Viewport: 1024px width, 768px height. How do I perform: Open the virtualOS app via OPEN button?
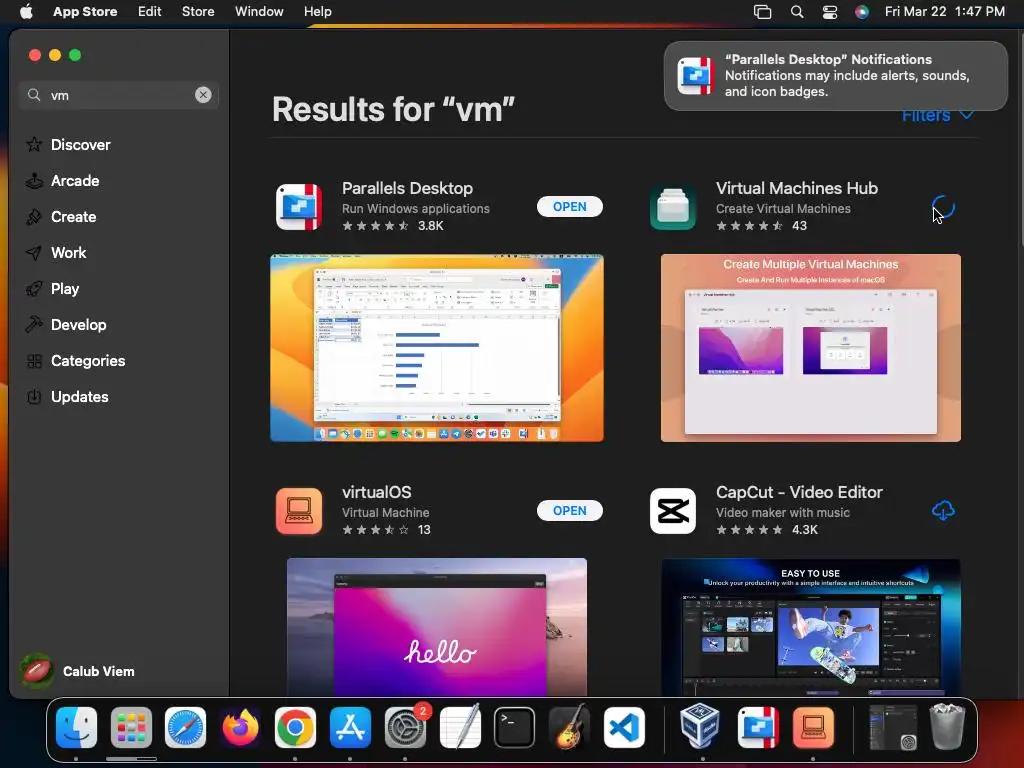569,511
